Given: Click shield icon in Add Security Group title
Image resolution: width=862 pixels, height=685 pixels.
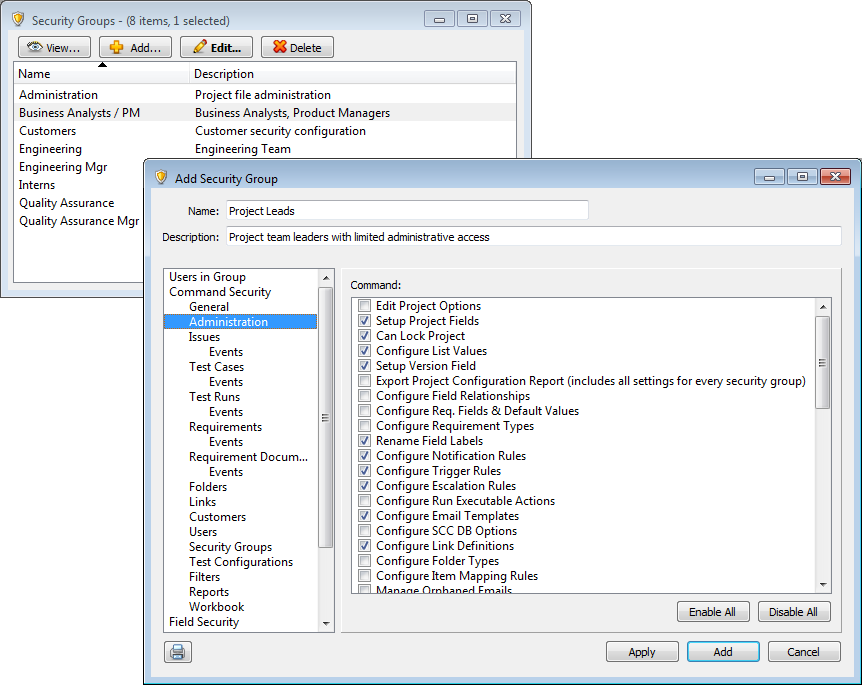Looking at the screenshot, I should [x=161, y=178].
